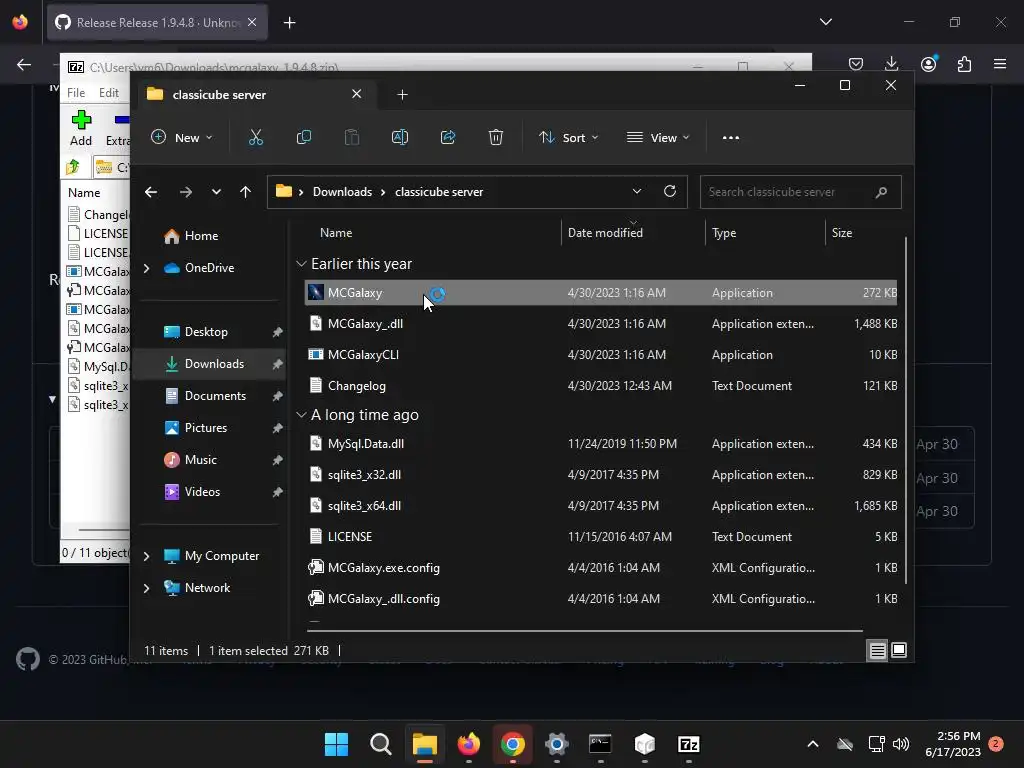Viewport: 1024px width, 768px height.
Task: Click the taskbar Search magnifier
Action: (380, 744)
